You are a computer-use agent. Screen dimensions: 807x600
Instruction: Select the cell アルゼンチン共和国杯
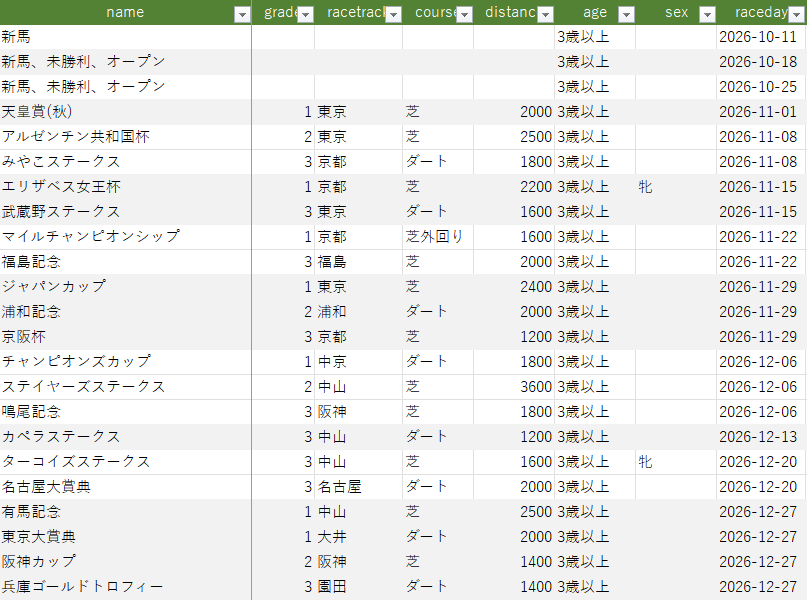coord(126,137)
